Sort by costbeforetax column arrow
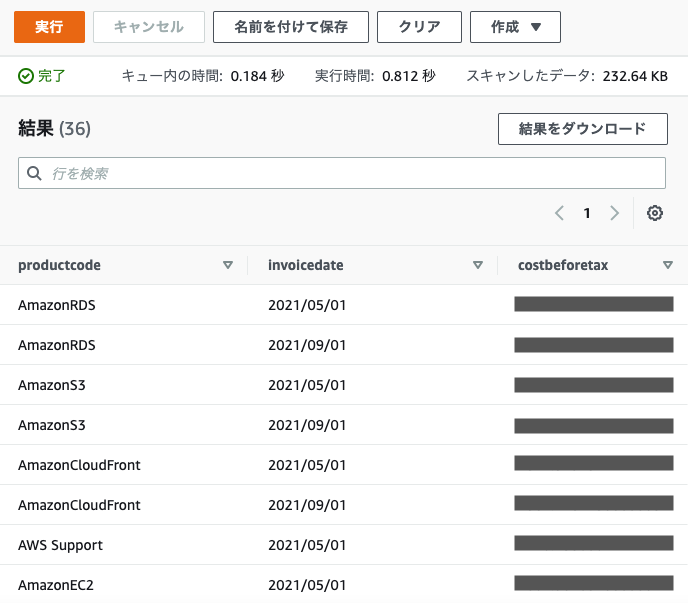Screen dimensions: 688x603 668,265
